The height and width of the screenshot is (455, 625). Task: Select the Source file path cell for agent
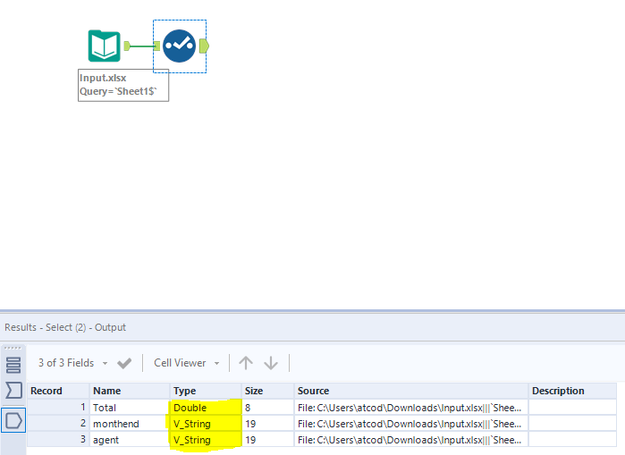pyautogui.click(x=411, y=439)
